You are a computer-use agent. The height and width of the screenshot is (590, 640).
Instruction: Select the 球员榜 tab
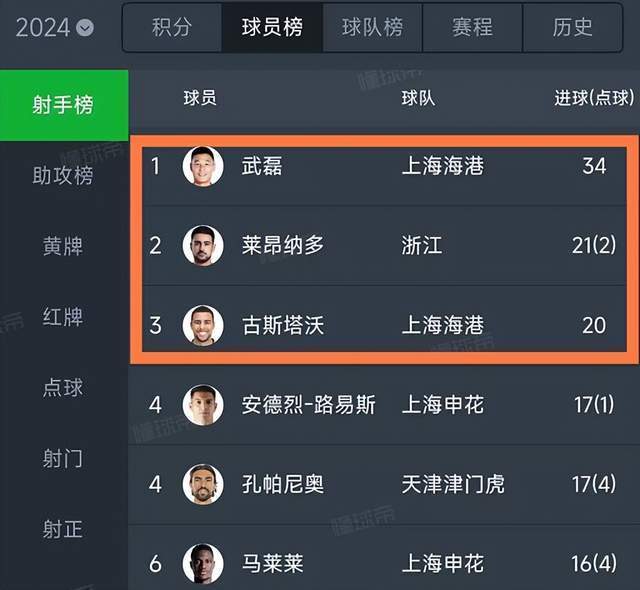[x=272, y=28]
